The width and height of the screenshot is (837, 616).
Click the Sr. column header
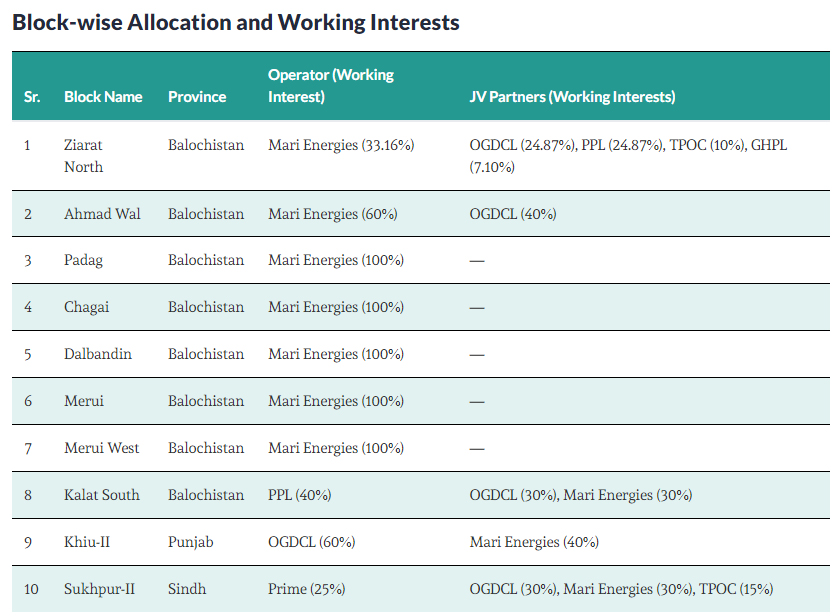click(32, 97)
